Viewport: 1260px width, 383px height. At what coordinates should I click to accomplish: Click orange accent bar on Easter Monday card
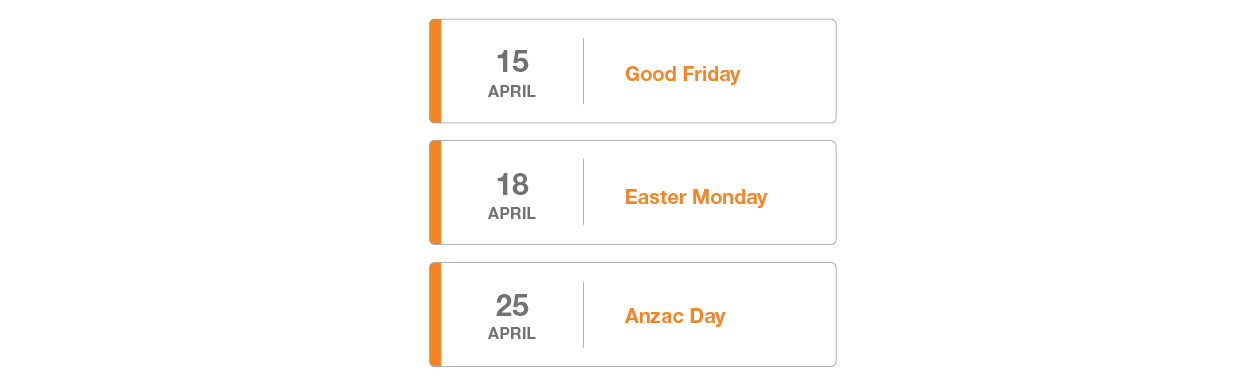pos(435,193)
